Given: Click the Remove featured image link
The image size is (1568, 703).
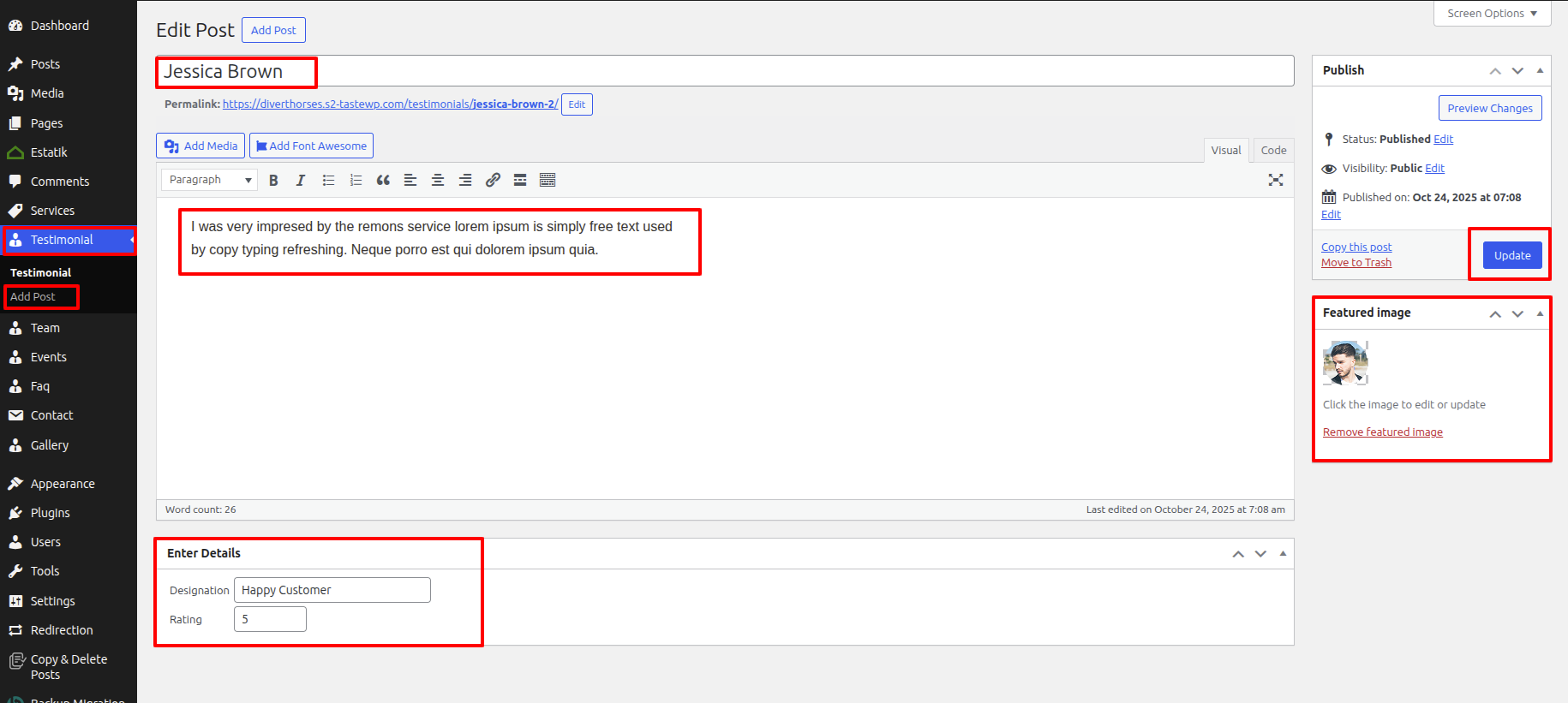Looking at the screenshot, I should [x=1382, y=432].
